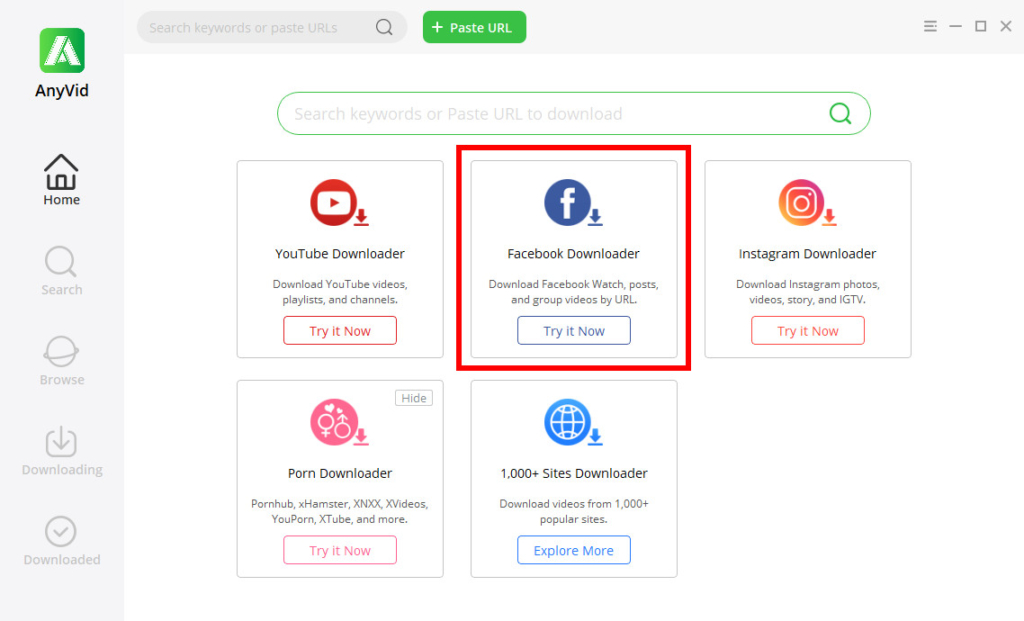
Task: Open the Browse section in sidebar
Action: click(x=61, y=360)
